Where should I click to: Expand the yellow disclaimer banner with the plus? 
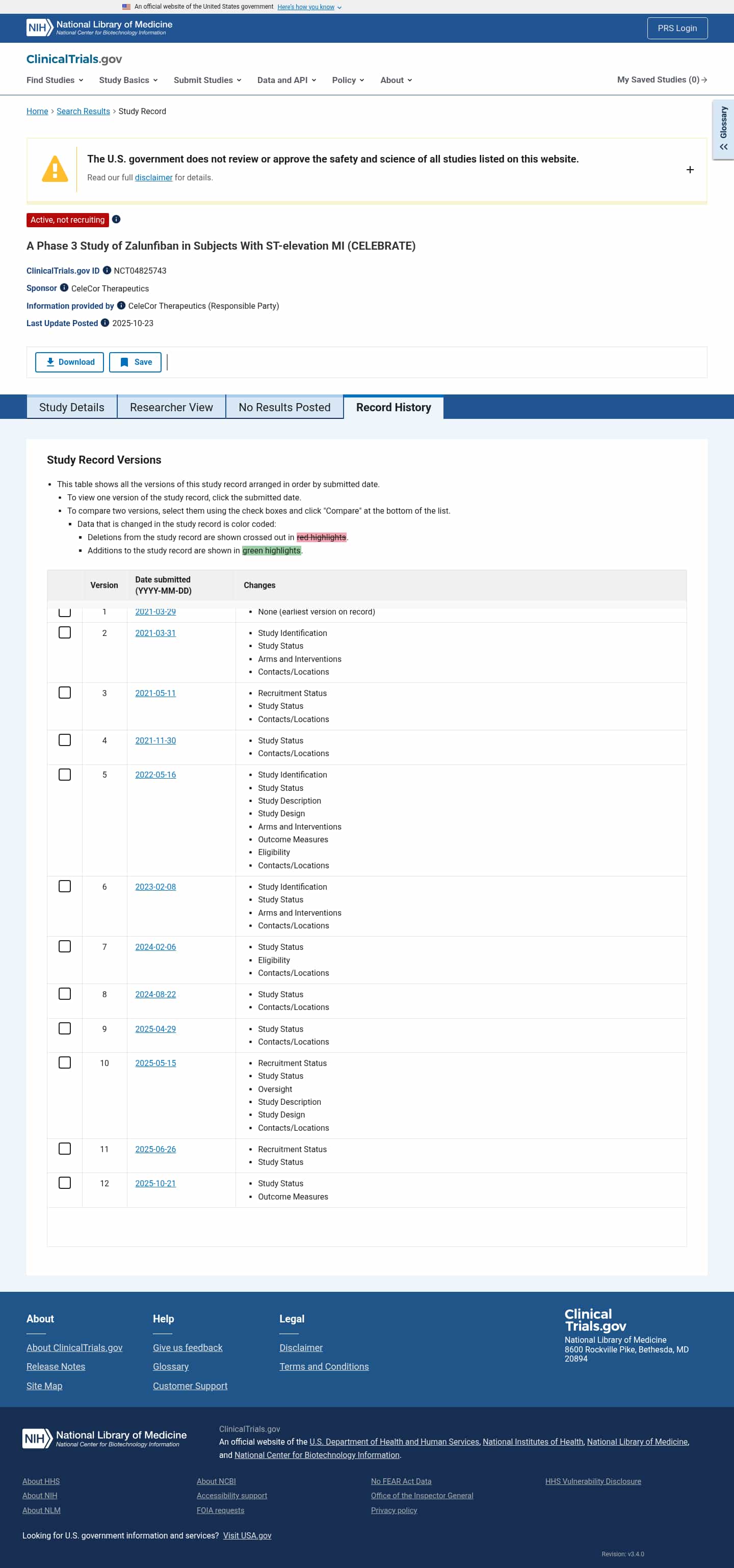coord(690,170)
